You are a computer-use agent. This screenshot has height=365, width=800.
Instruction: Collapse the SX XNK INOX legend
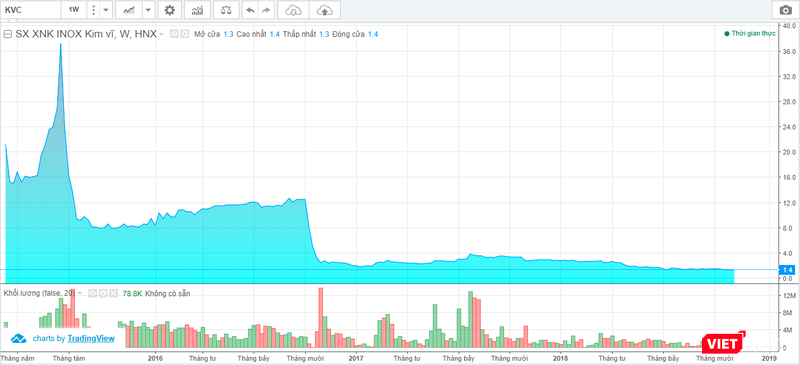[8, 34]
